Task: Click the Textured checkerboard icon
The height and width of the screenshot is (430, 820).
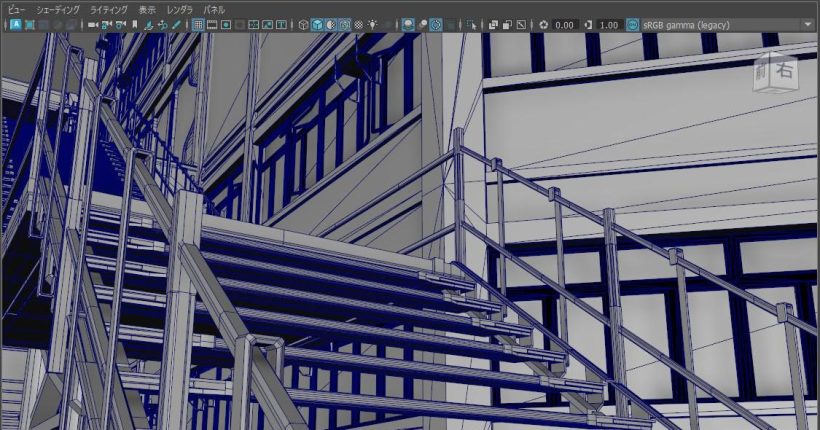Action: point(359,25)
